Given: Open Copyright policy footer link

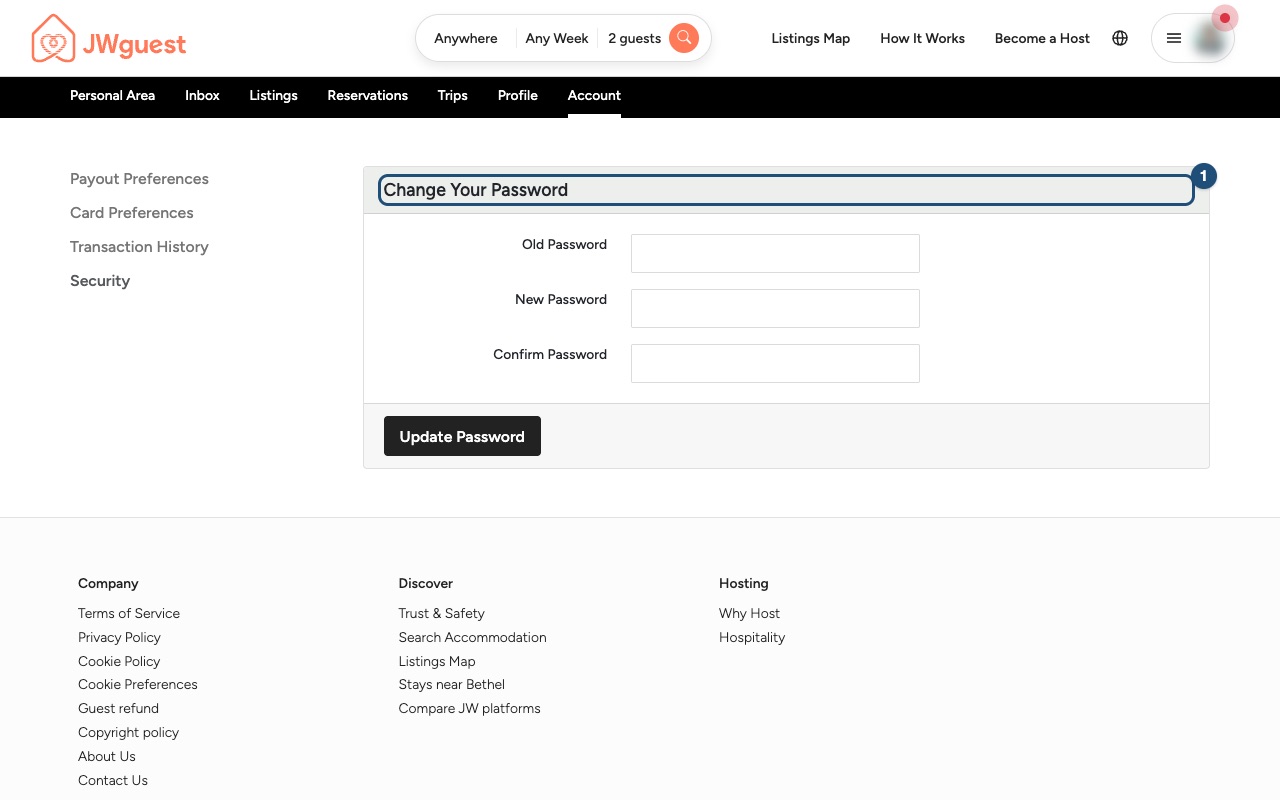Looking at the screenshot, I should click(128, 732).
